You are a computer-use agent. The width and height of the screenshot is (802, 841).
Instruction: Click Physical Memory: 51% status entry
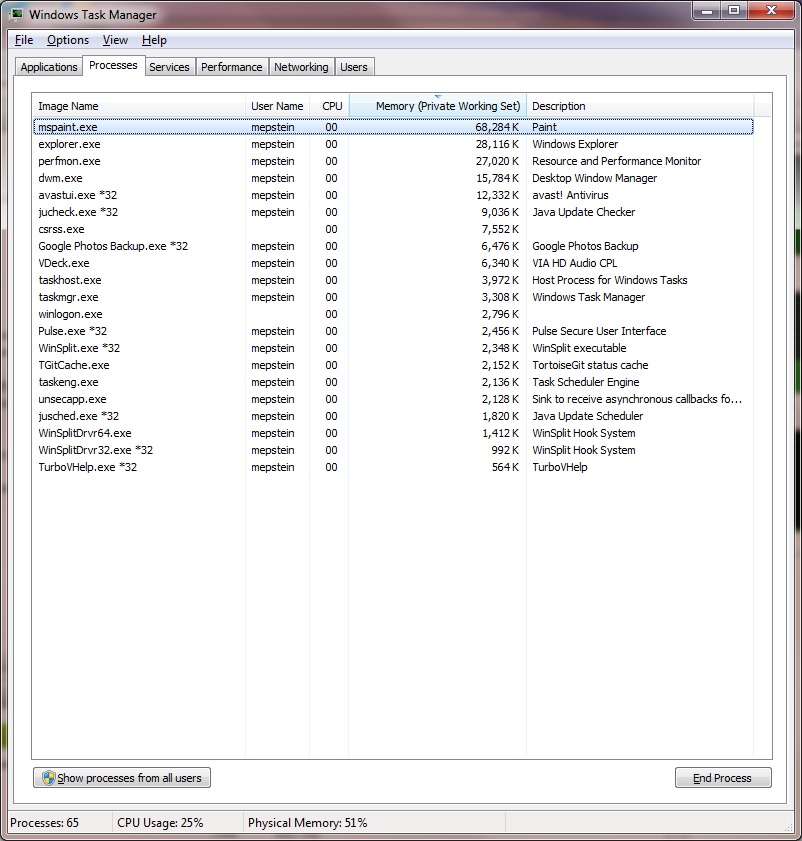(x=307, y=823)
